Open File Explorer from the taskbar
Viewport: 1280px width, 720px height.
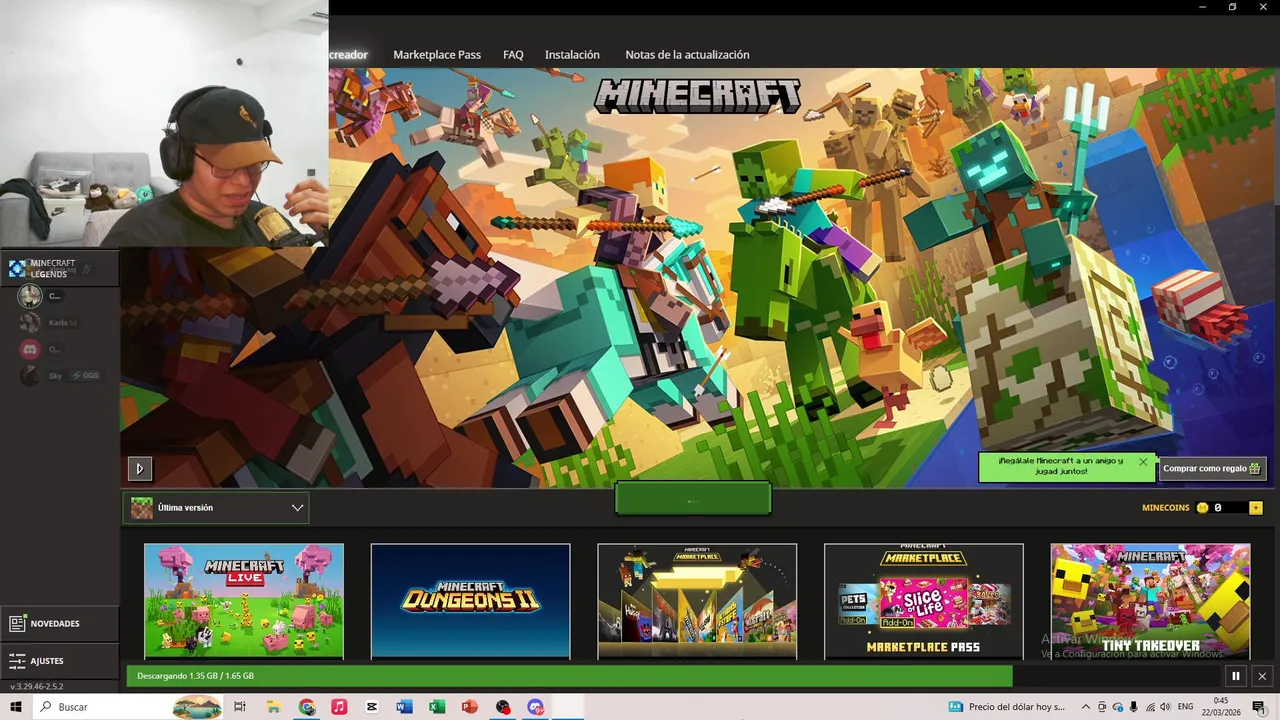273,707
